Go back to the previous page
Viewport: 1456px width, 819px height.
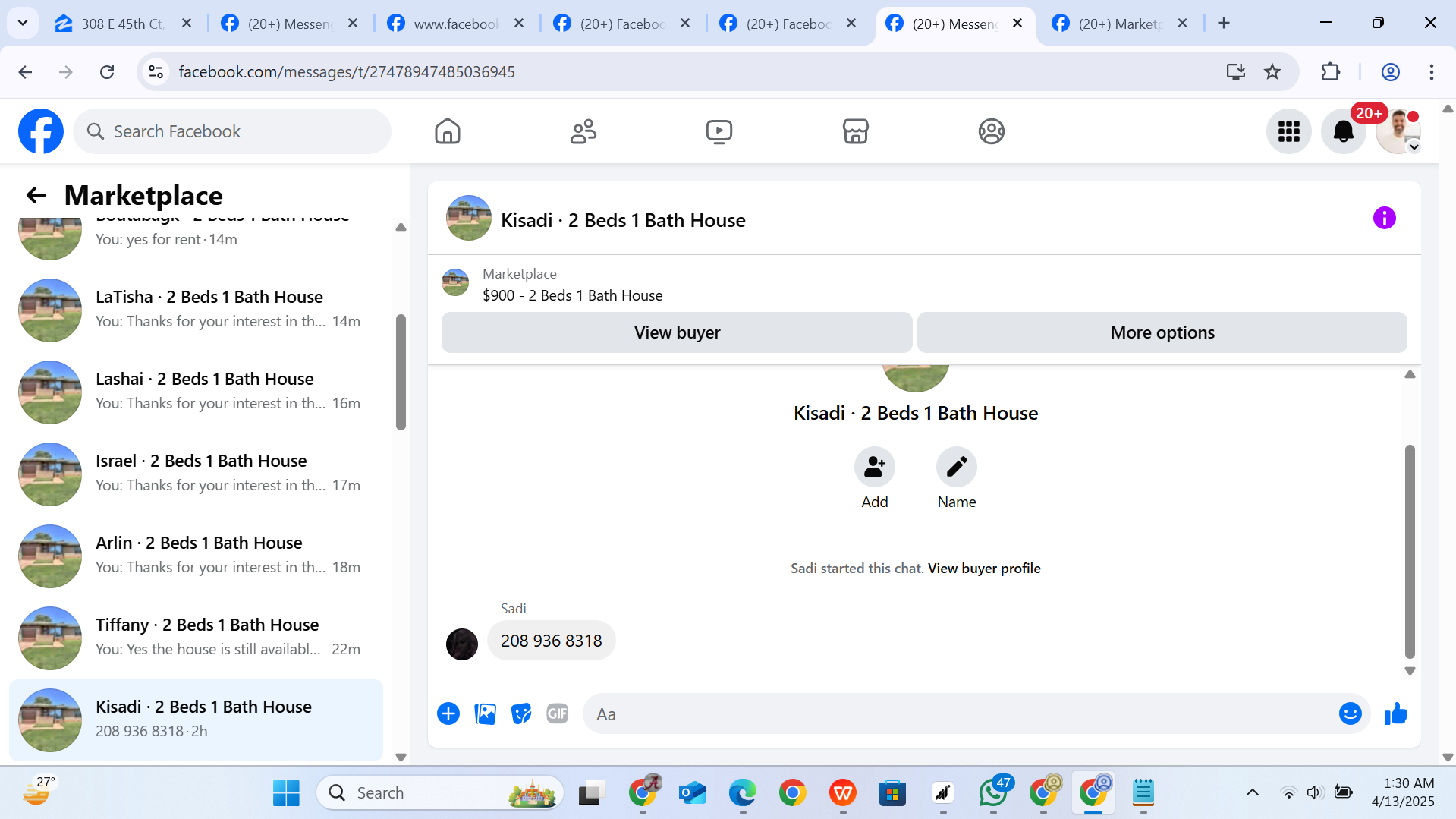tap(25, 72)
